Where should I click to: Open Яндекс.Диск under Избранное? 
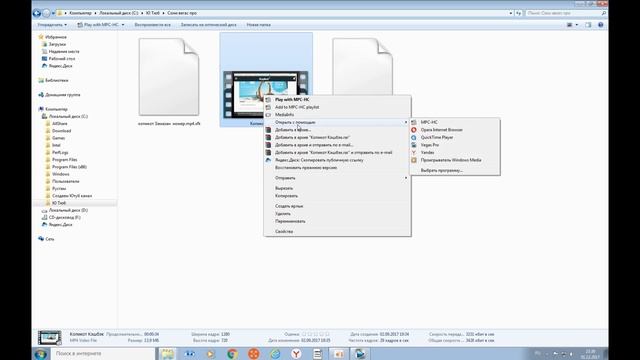click(60, 66)
